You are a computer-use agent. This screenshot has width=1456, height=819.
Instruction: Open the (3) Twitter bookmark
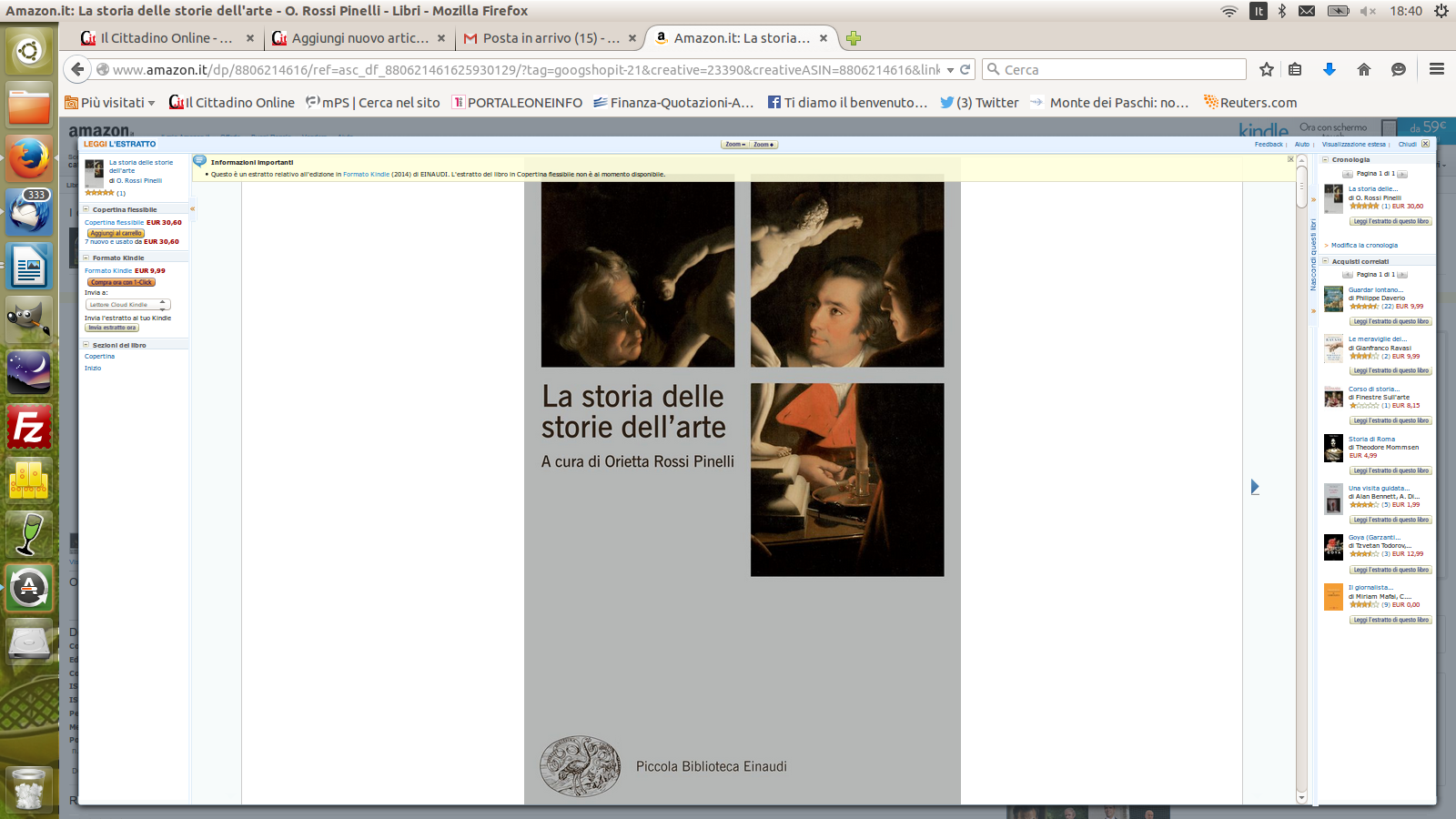pos(979,103)
